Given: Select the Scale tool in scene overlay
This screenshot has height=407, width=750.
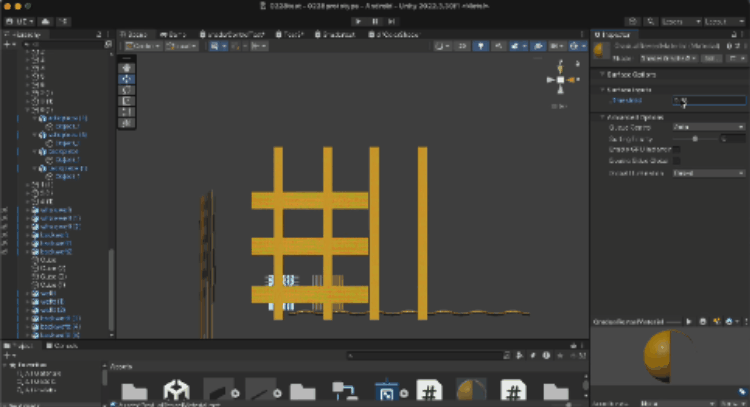Looking at the screenshot, I should point(127,101).
